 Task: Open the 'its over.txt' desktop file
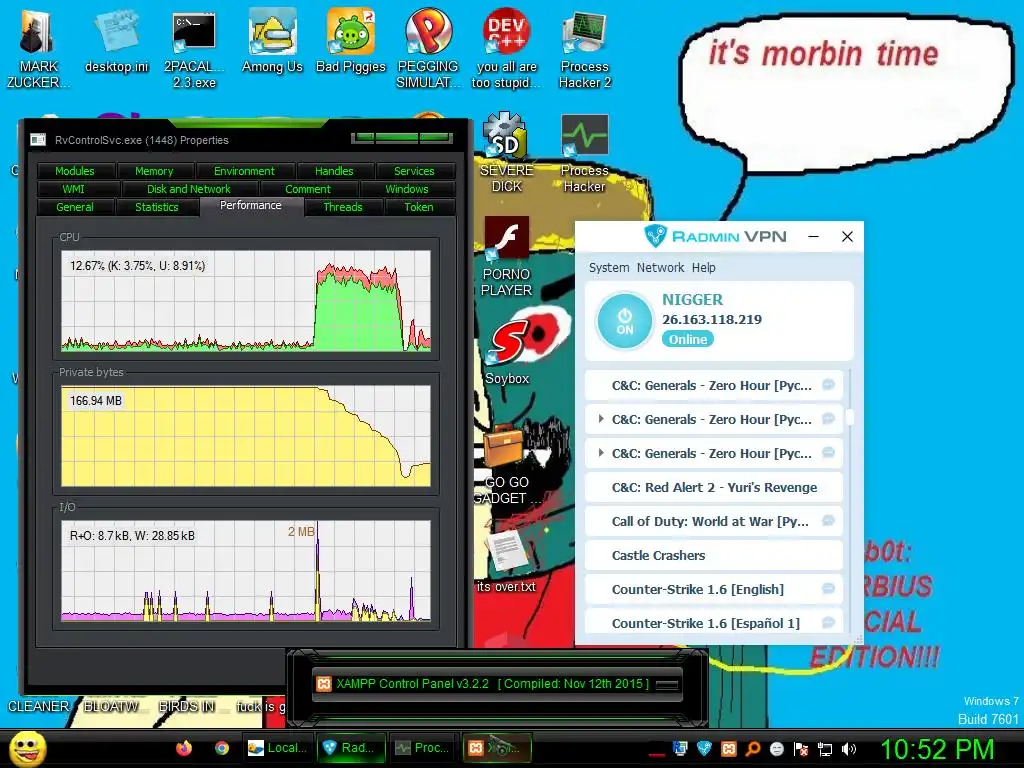(506, 560)
